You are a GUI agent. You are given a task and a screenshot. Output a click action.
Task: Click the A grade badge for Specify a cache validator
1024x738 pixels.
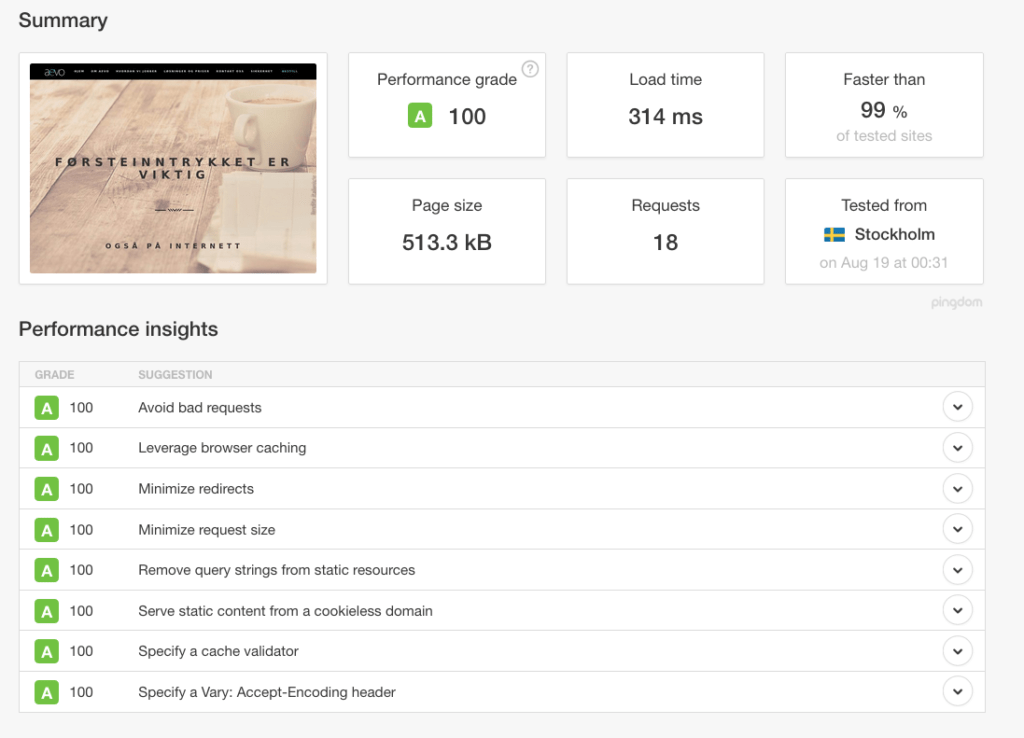(x=46, y=651)
